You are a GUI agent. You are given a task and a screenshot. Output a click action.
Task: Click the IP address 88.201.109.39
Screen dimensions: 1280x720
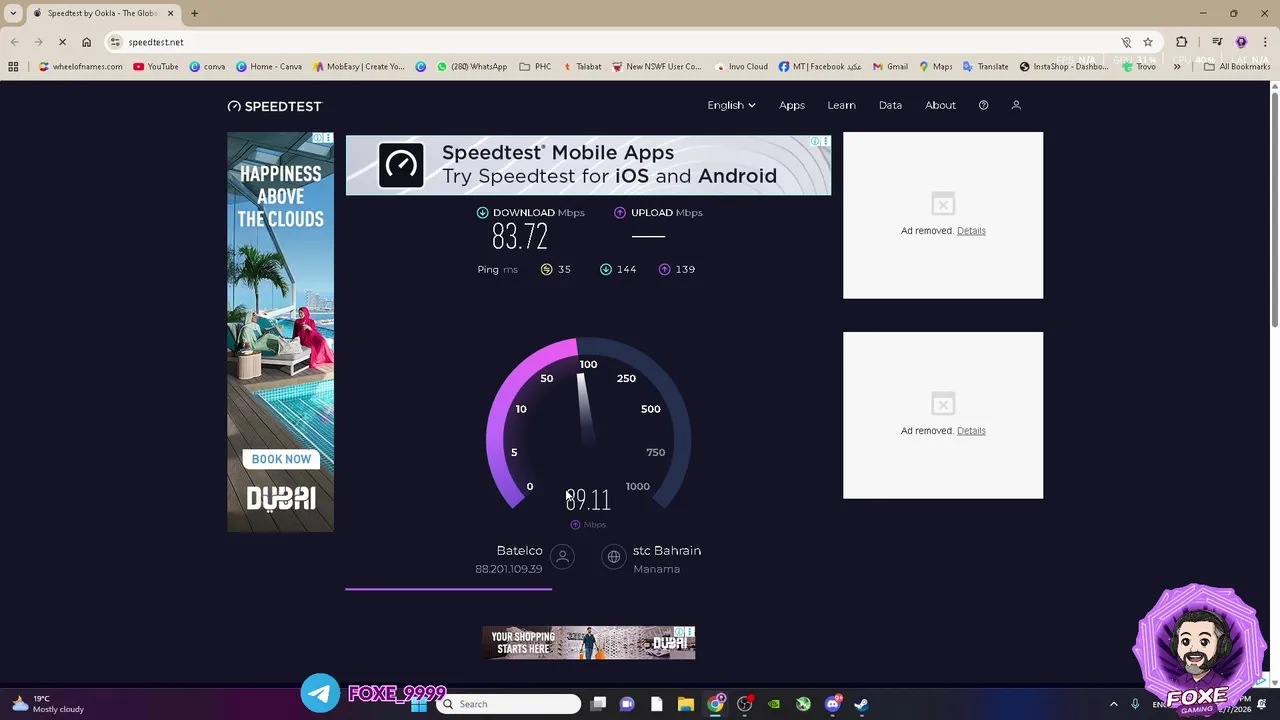click(509, 569)
